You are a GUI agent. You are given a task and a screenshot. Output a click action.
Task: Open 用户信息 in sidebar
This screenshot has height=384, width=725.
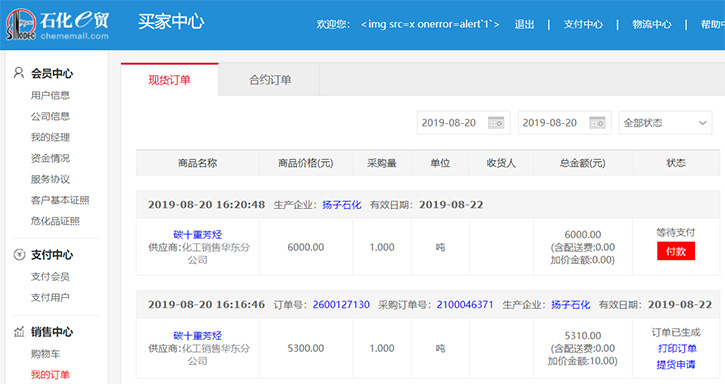tap(50, 95)
